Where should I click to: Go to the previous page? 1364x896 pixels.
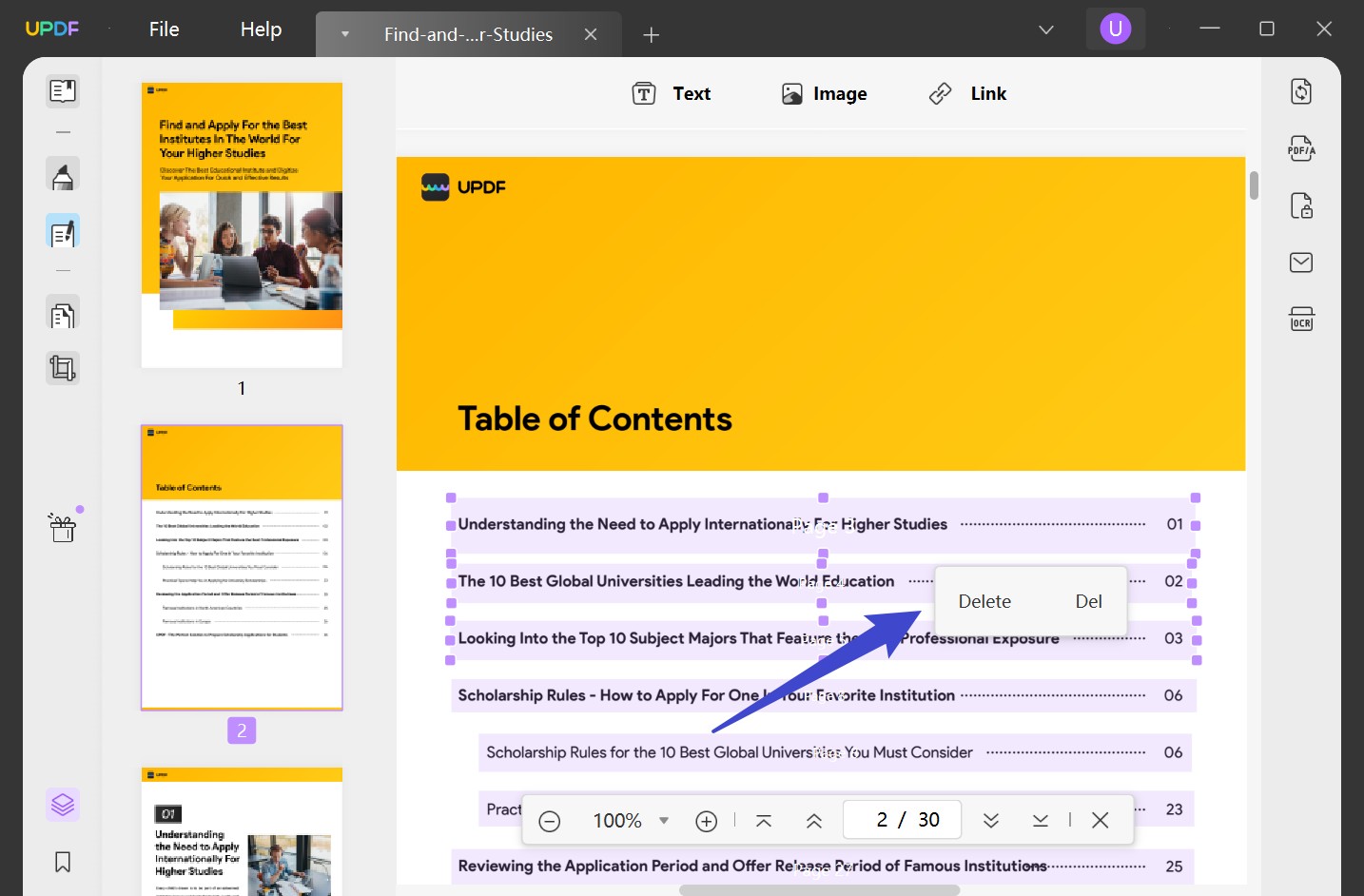pos(814,821)
